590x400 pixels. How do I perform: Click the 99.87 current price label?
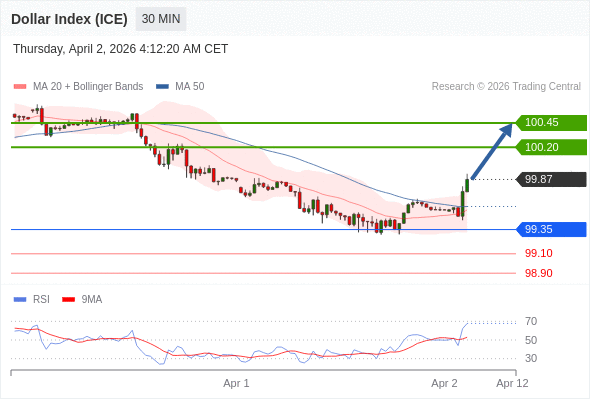tap(551, 179)
